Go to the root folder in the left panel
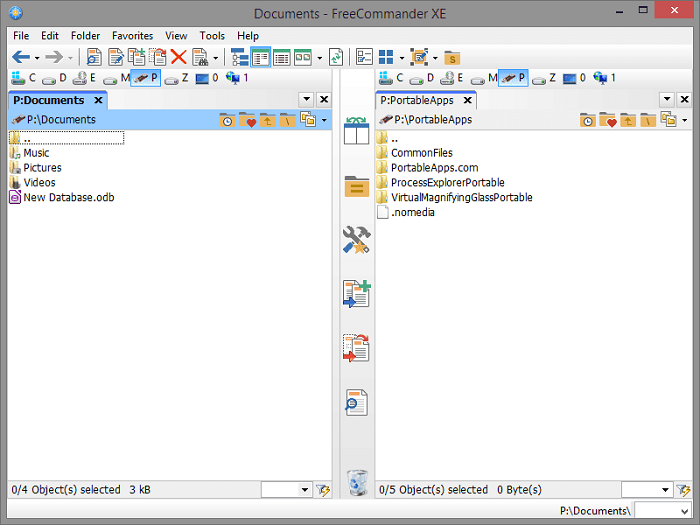This screenshot has height=525, width=700. [x=288, y=120]
